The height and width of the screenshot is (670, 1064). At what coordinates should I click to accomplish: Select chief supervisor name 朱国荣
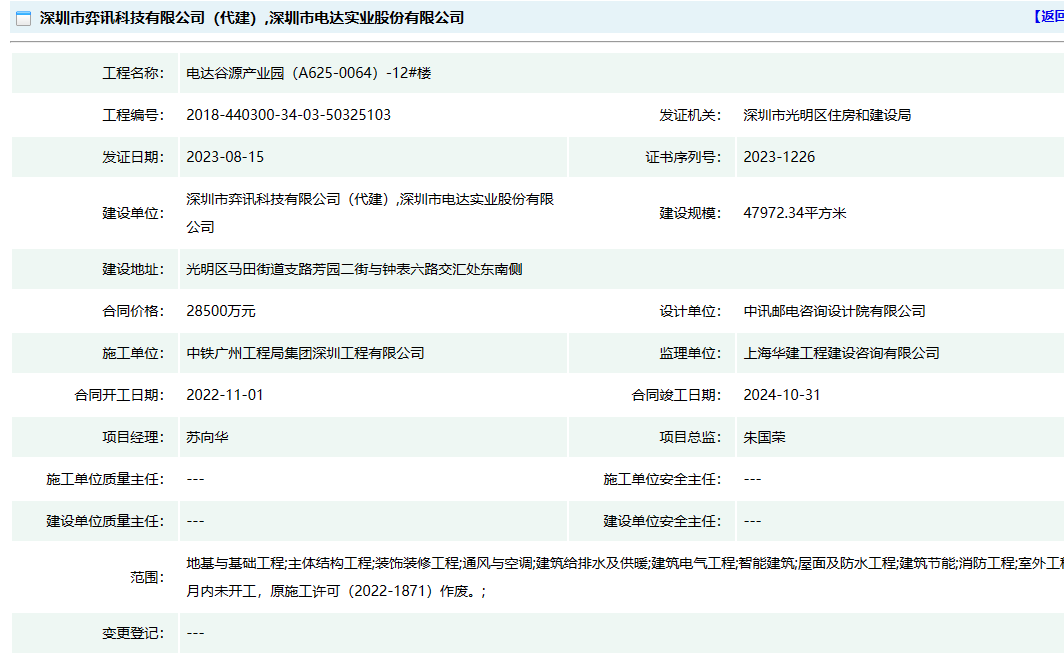pyautogui.click(x=764, y=438)
